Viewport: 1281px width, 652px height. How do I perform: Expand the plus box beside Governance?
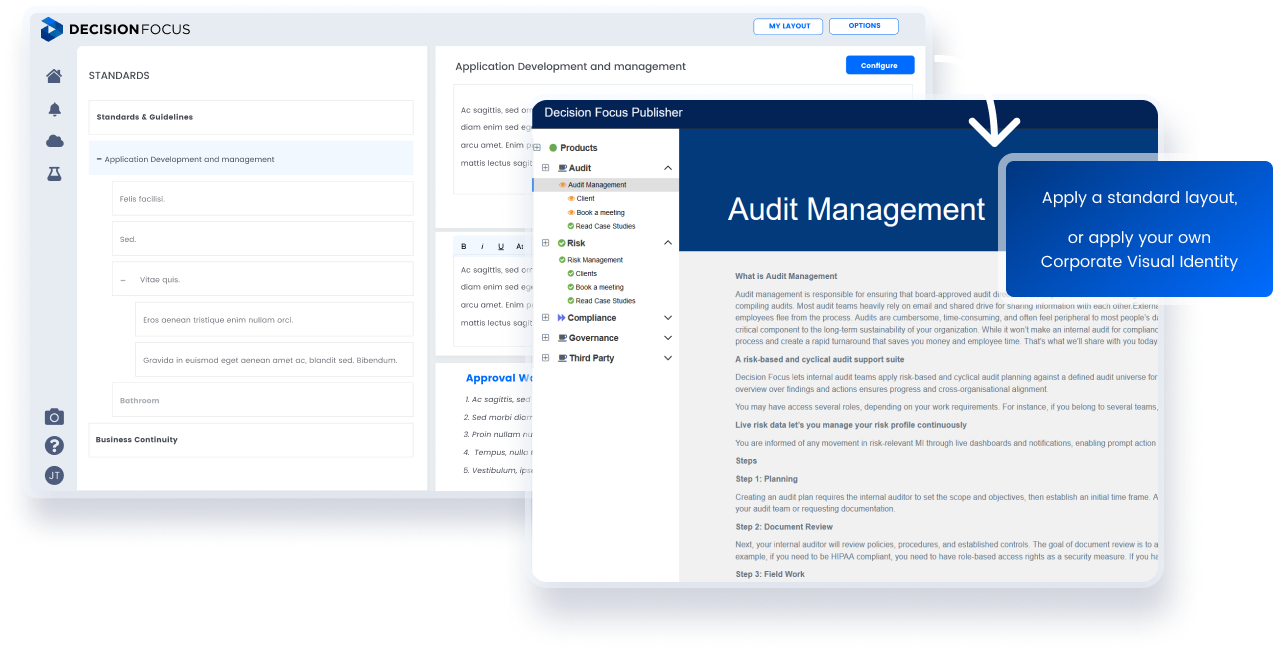(x=545, y=338)
